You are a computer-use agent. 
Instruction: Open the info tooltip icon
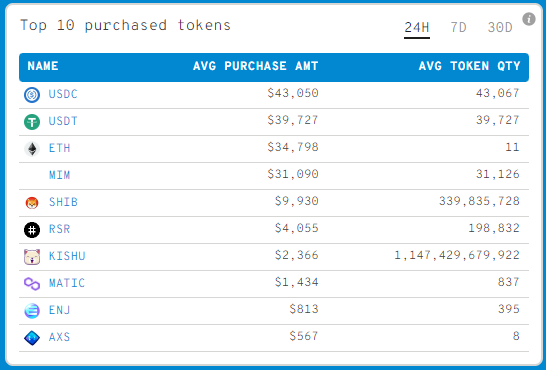click(529, 19)
